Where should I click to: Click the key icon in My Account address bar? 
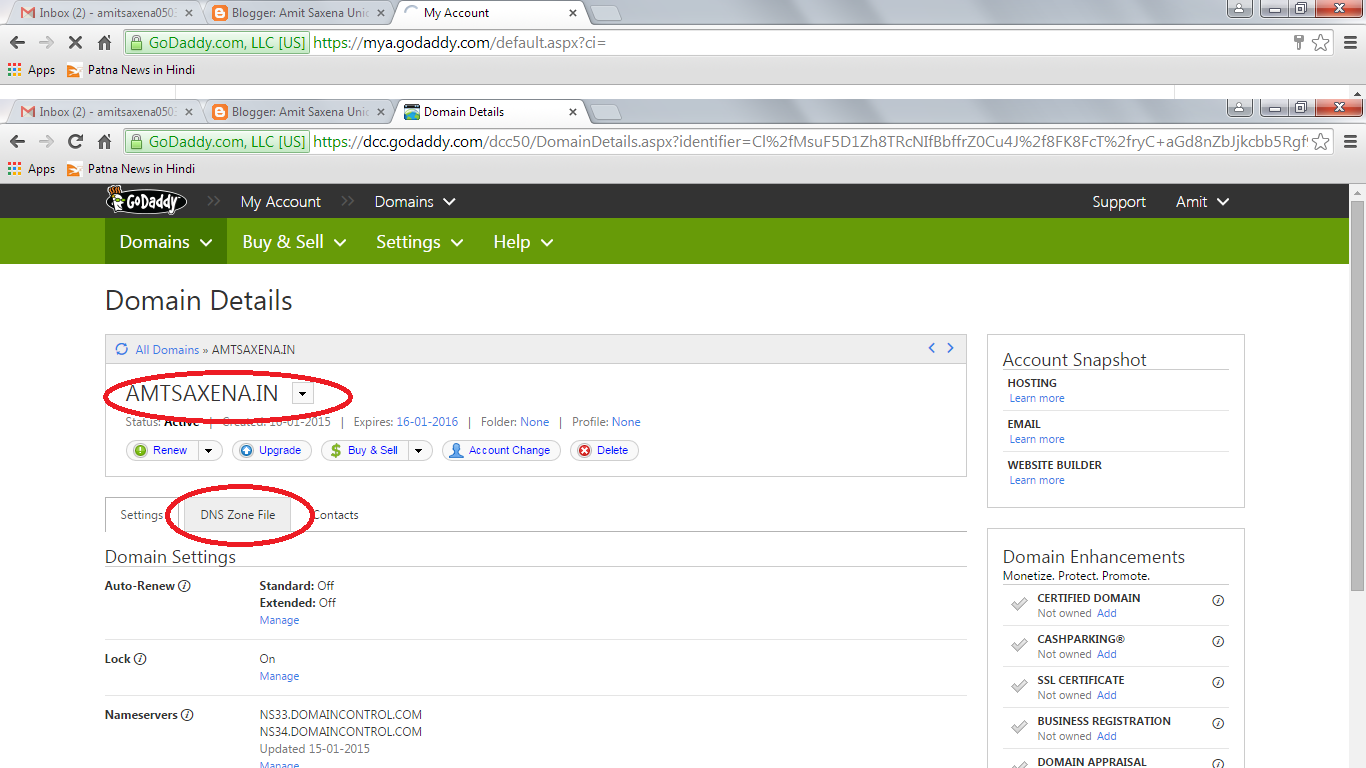pos(1299,42)
